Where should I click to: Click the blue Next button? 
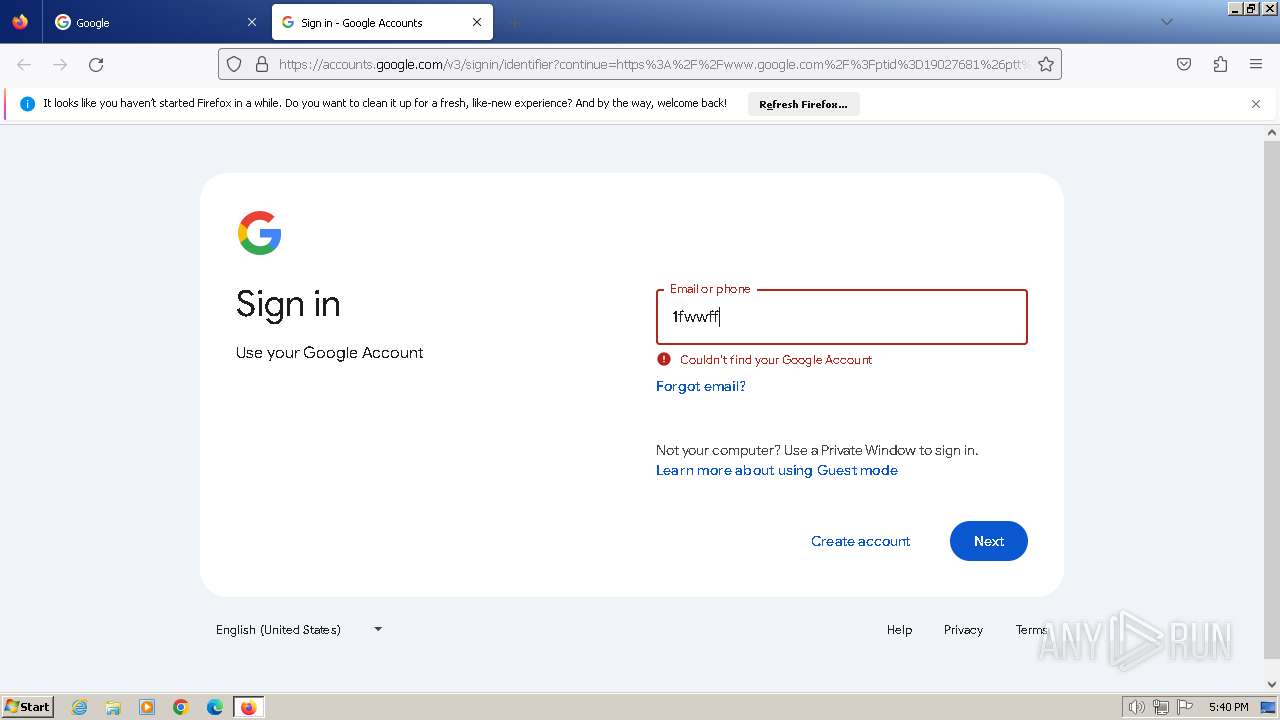989,541
